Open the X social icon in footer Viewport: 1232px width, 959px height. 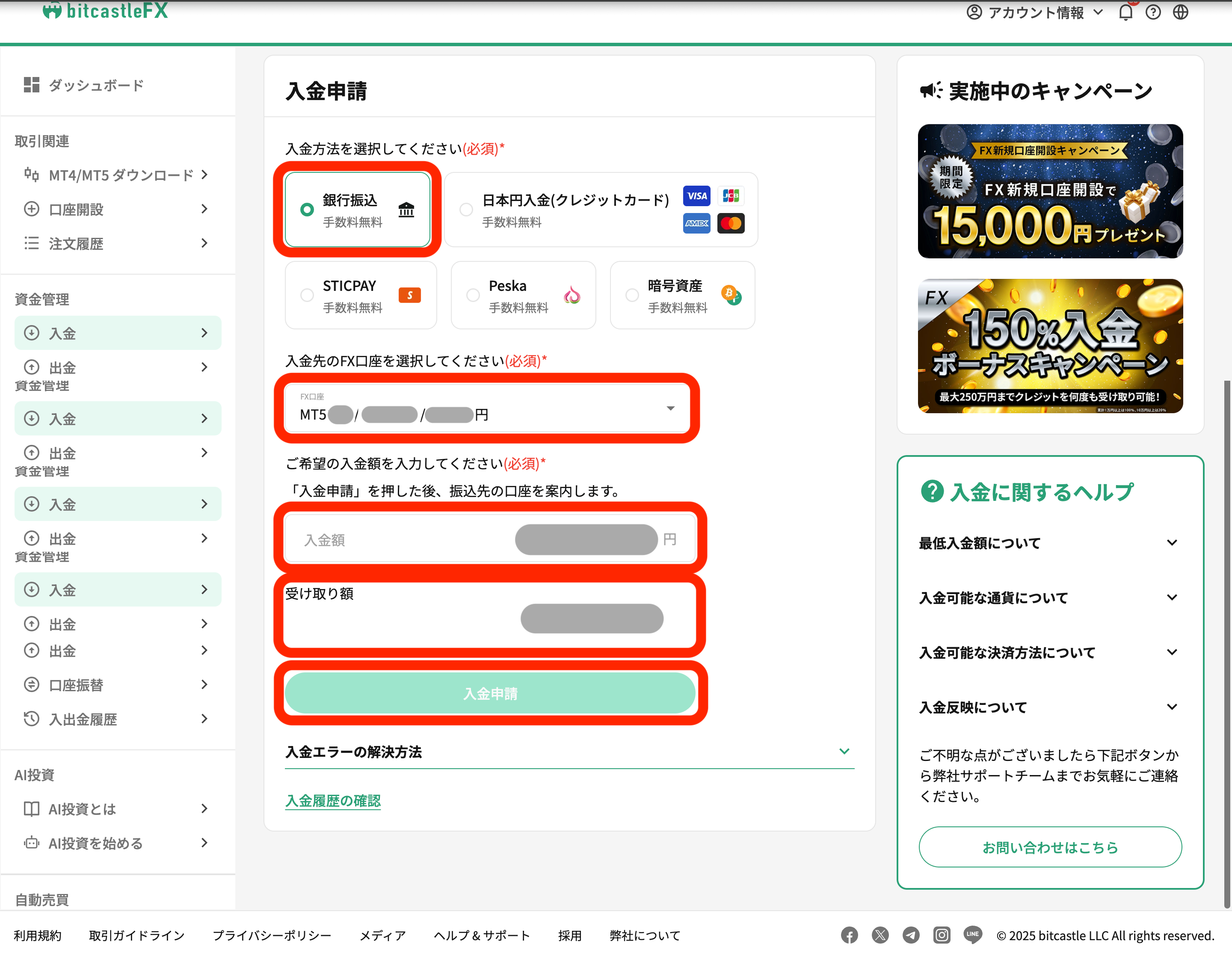[x=880, y=935]
